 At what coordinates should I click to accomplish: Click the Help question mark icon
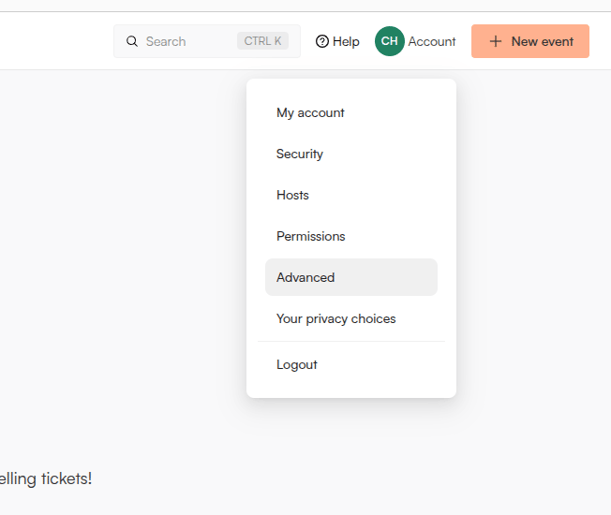point(322,41)
